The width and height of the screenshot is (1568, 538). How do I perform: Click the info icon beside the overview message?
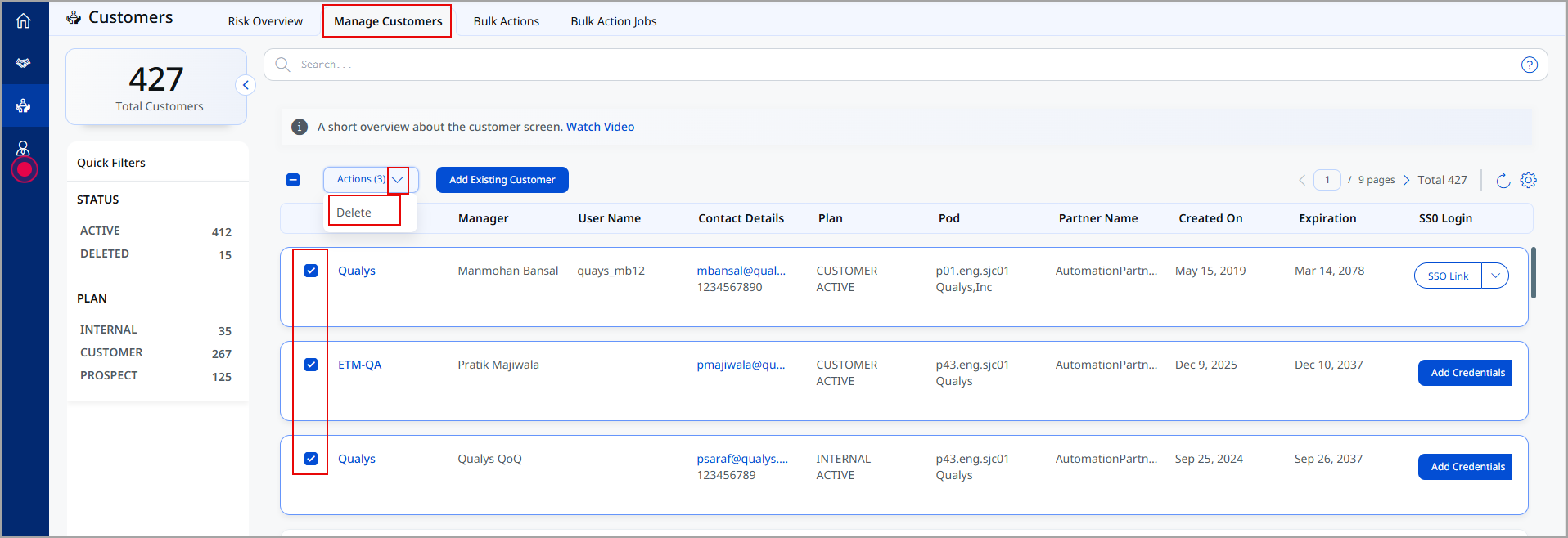pos(300,127)
